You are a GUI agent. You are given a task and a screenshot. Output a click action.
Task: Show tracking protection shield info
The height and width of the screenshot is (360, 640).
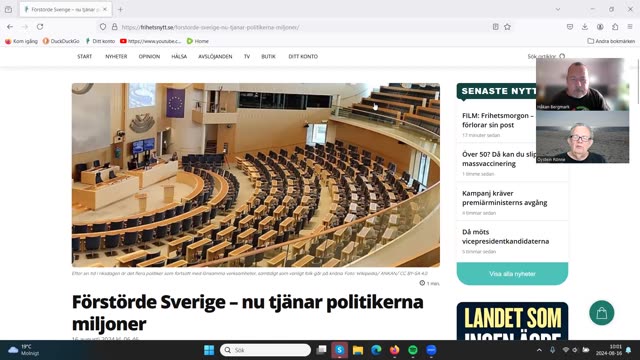point(103,27)
